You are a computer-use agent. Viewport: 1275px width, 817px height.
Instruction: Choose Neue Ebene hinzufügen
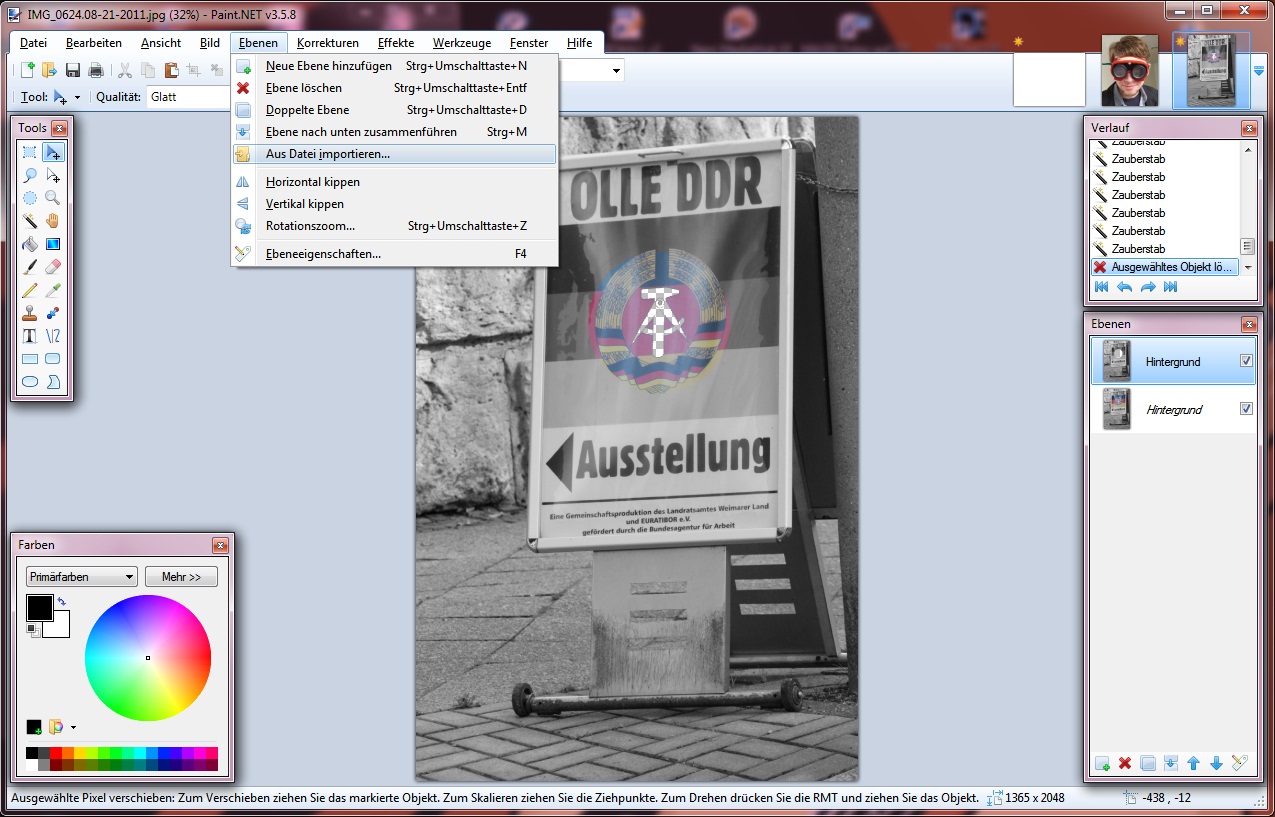395,66
